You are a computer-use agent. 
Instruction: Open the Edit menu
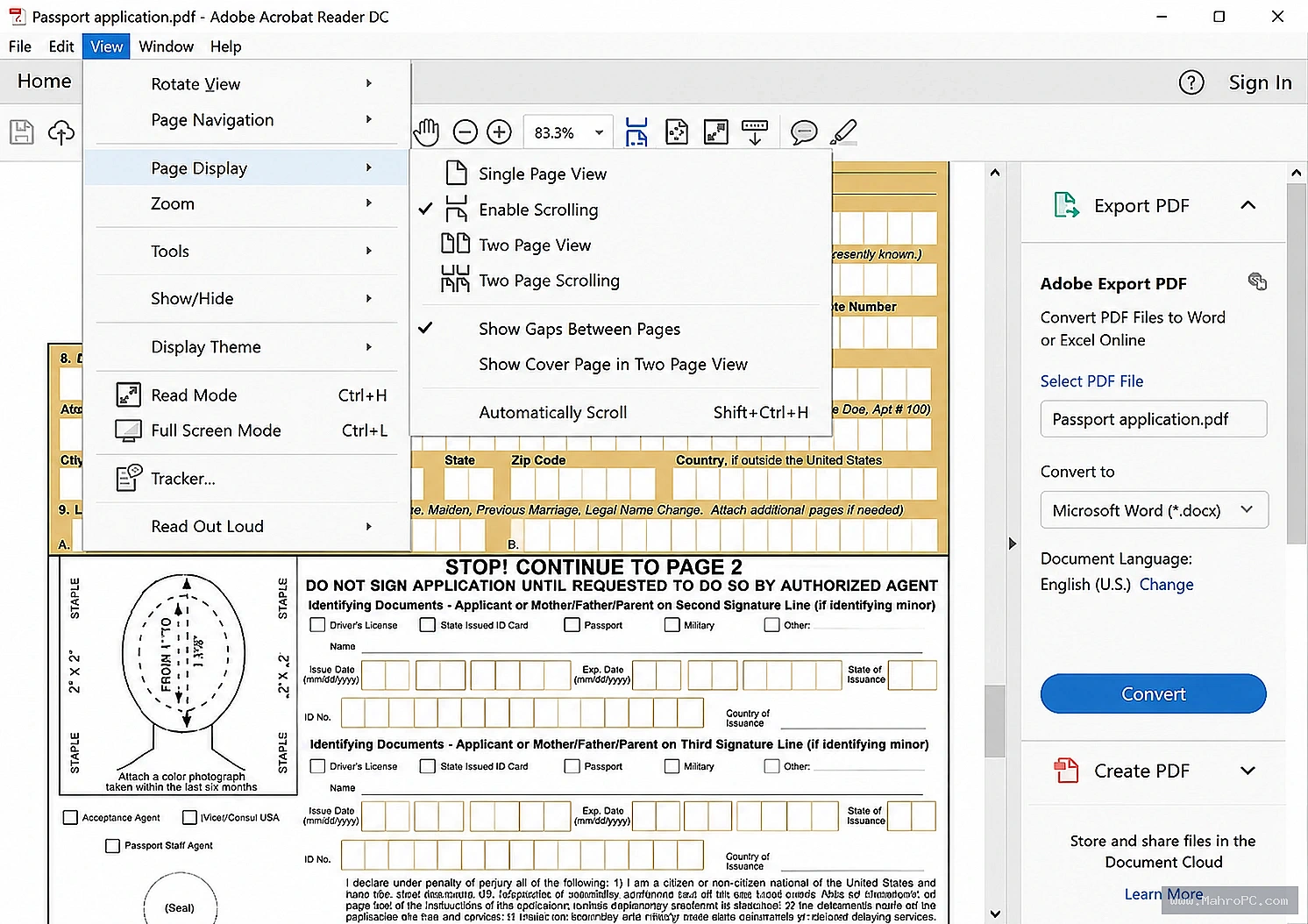[61, 46]
